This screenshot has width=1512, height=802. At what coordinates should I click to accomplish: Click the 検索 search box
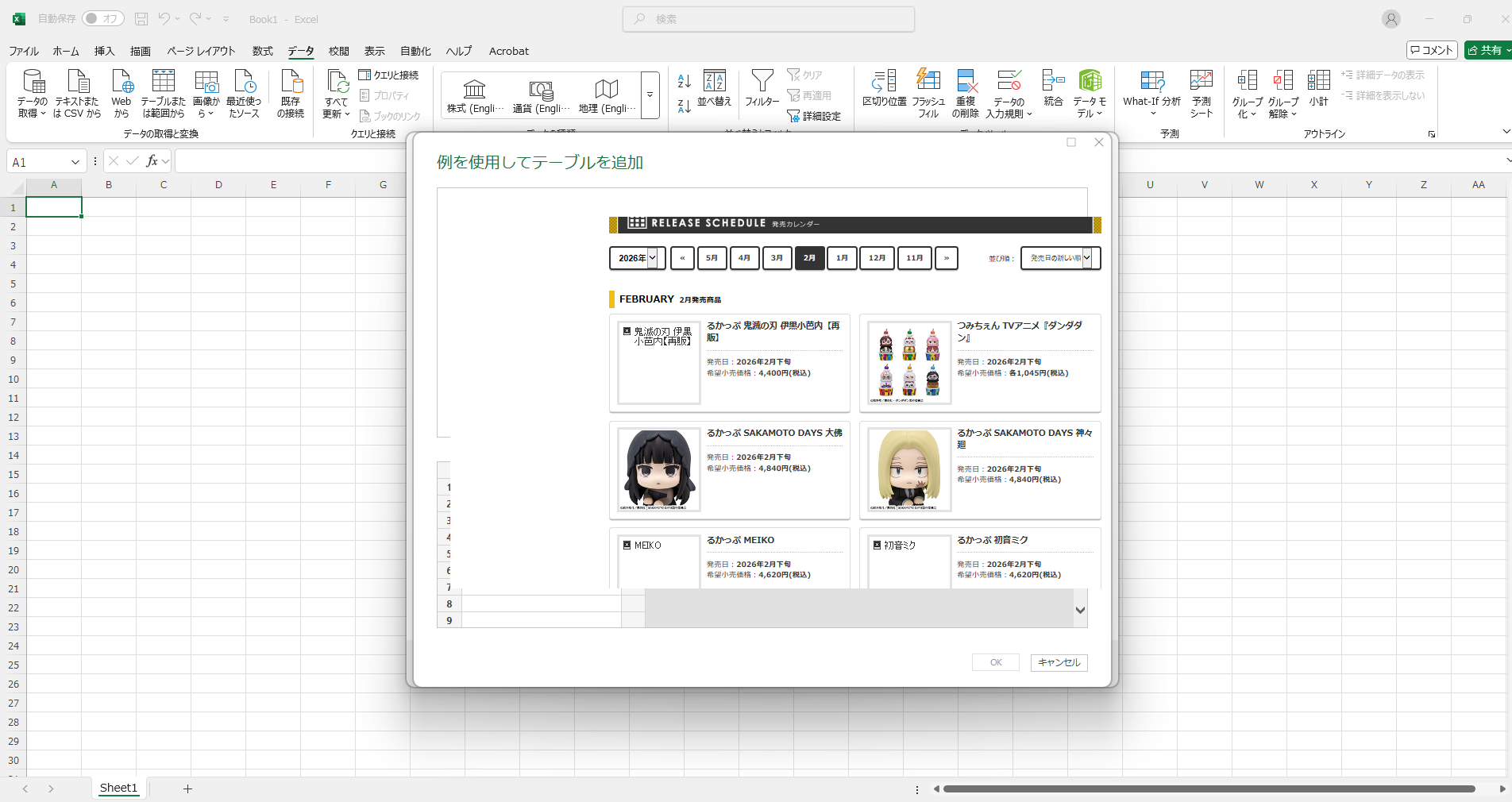(x=769, y=19)
